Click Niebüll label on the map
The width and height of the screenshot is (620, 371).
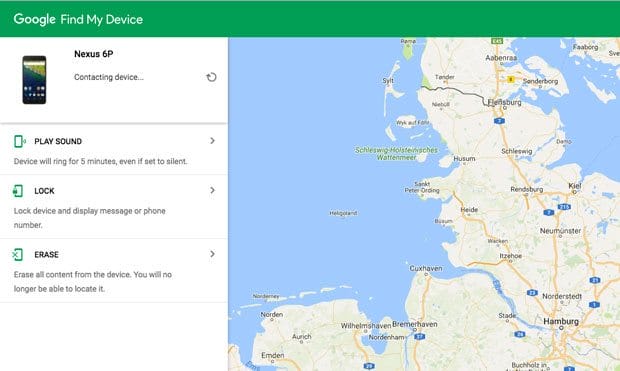tap(440, 104)
